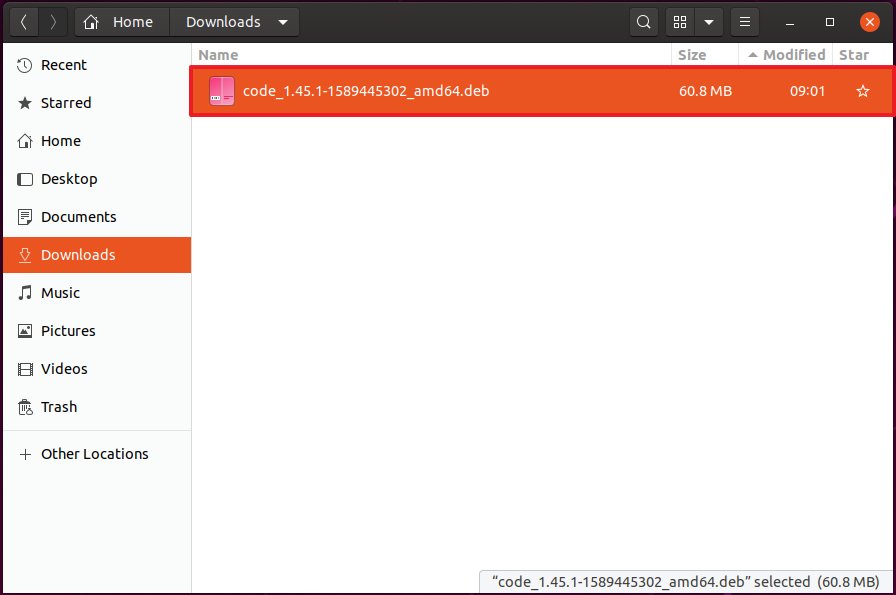Open Other Locations in the sidebar
This screenshot has height=595, width=896.
97,454
